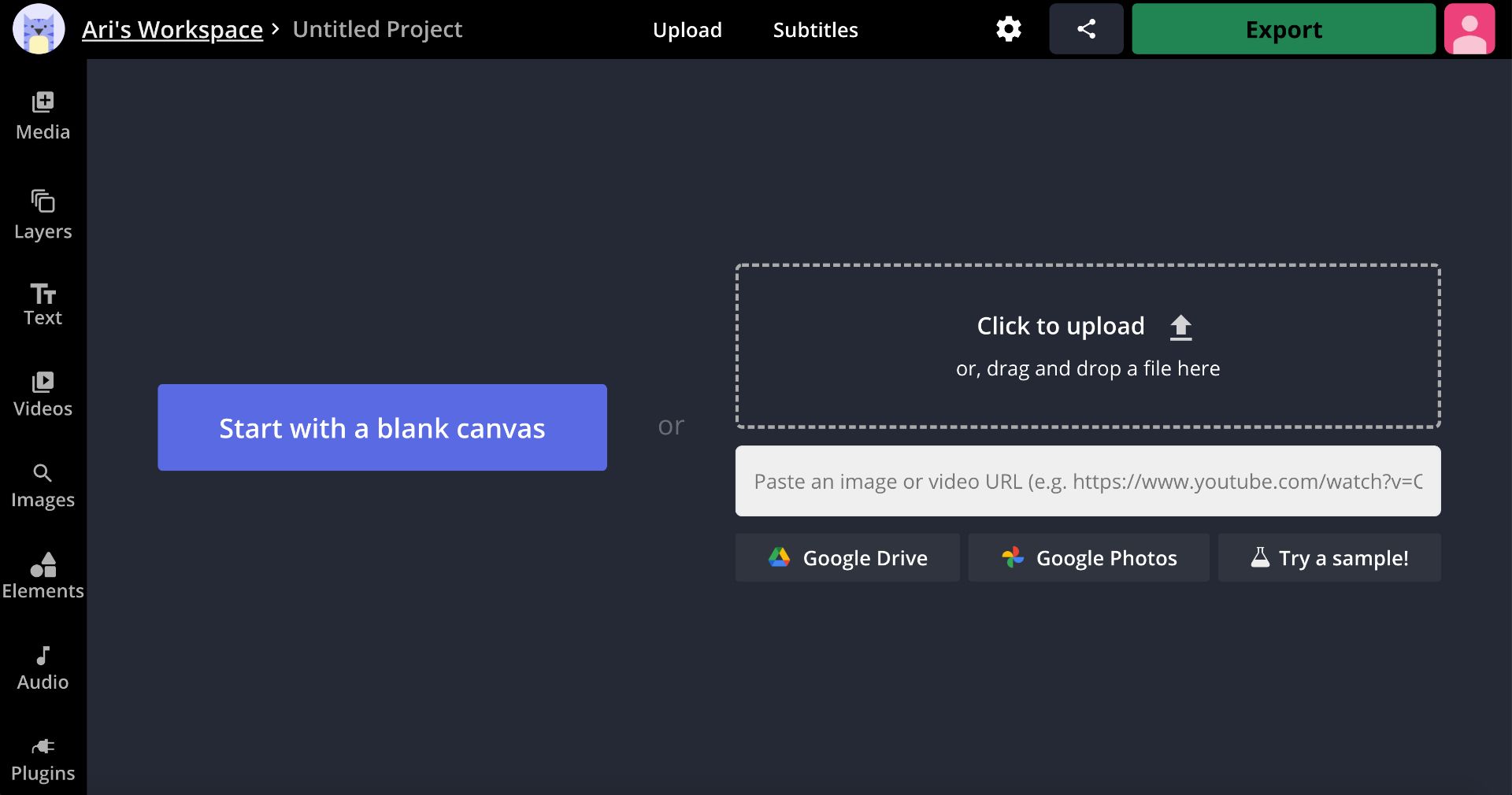Image resolution: width=1512 pixels, height=795 pixels.
Task: Click the workspace cat logo
Action: 39,29
